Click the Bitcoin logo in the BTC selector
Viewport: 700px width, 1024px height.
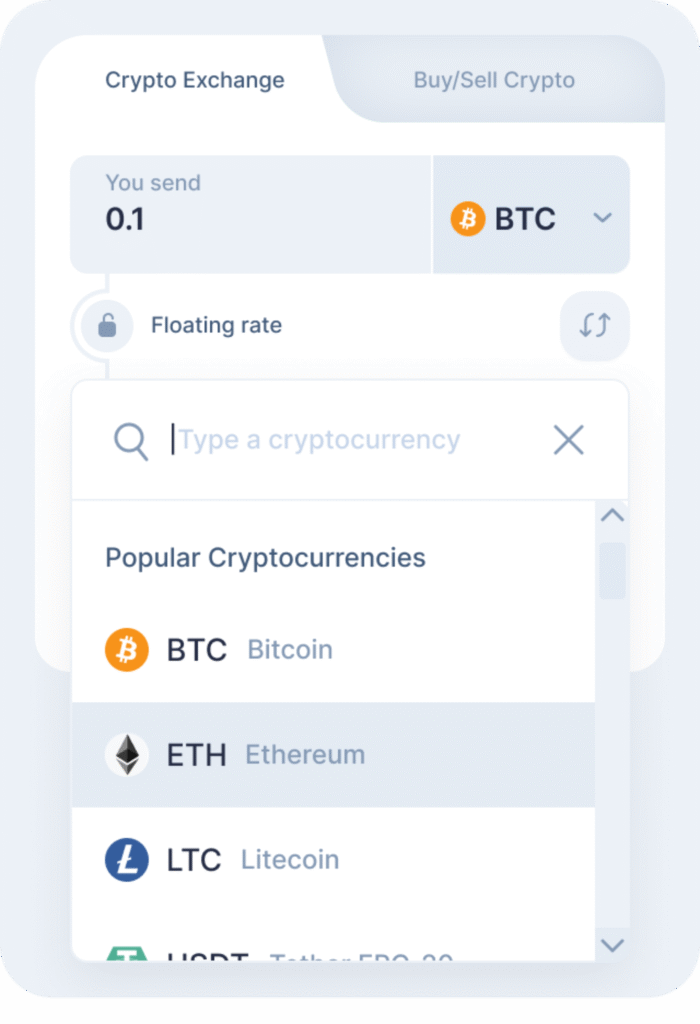coord(466,216)
